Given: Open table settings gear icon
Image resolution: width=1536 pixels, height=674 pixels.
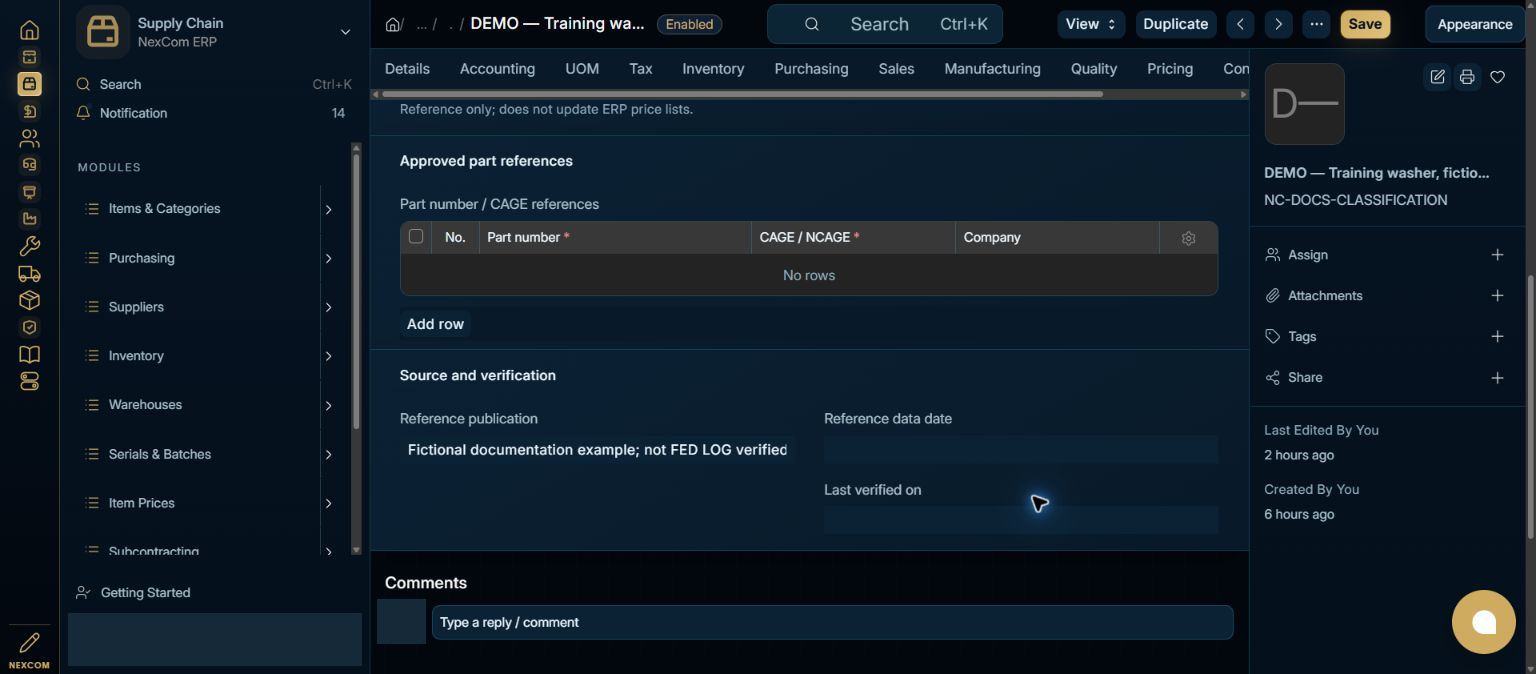Looking at the screenshot, I should click(1188, 238).
